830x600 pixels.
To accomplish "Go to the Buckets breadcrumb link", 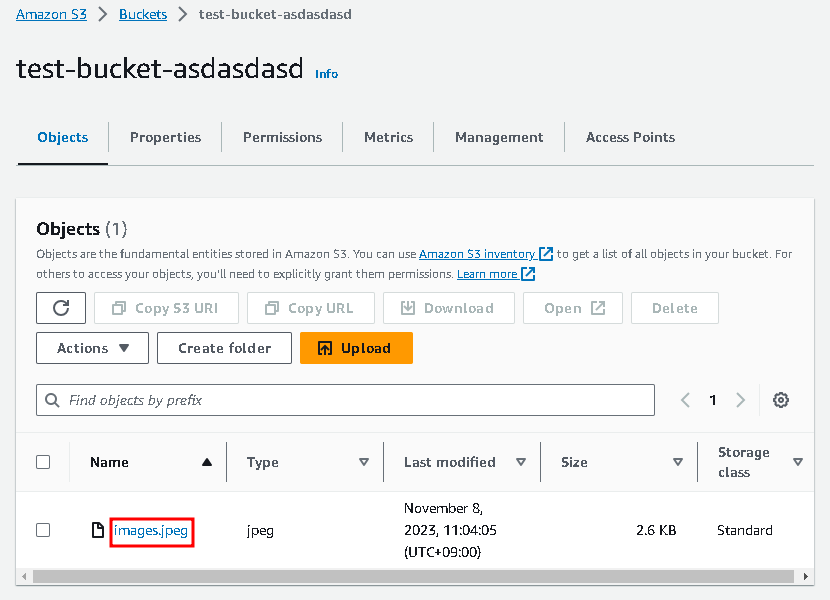I will click(143, 14).
